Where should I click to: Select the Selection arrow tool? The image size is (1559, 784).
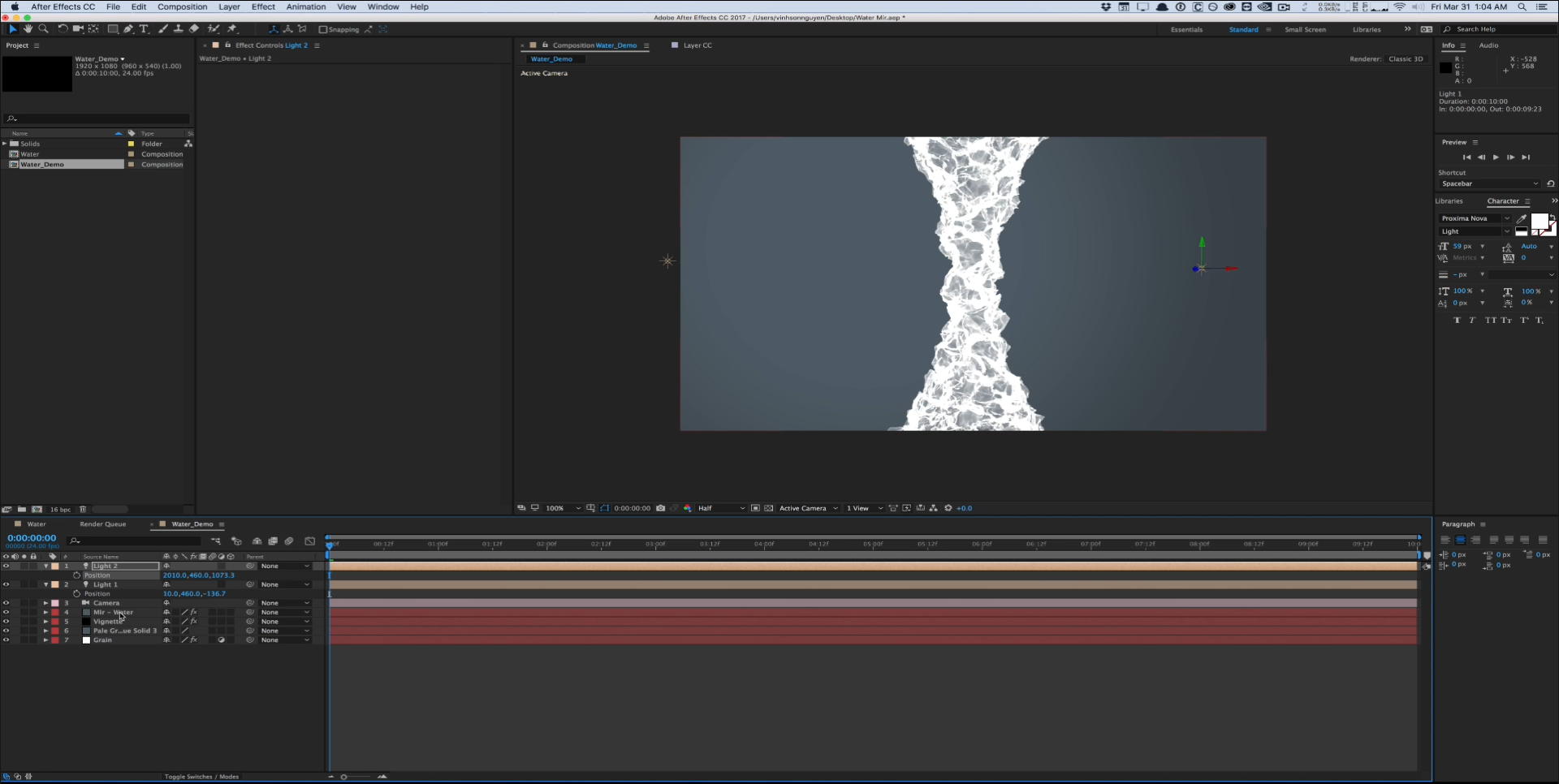pos(12,29)
